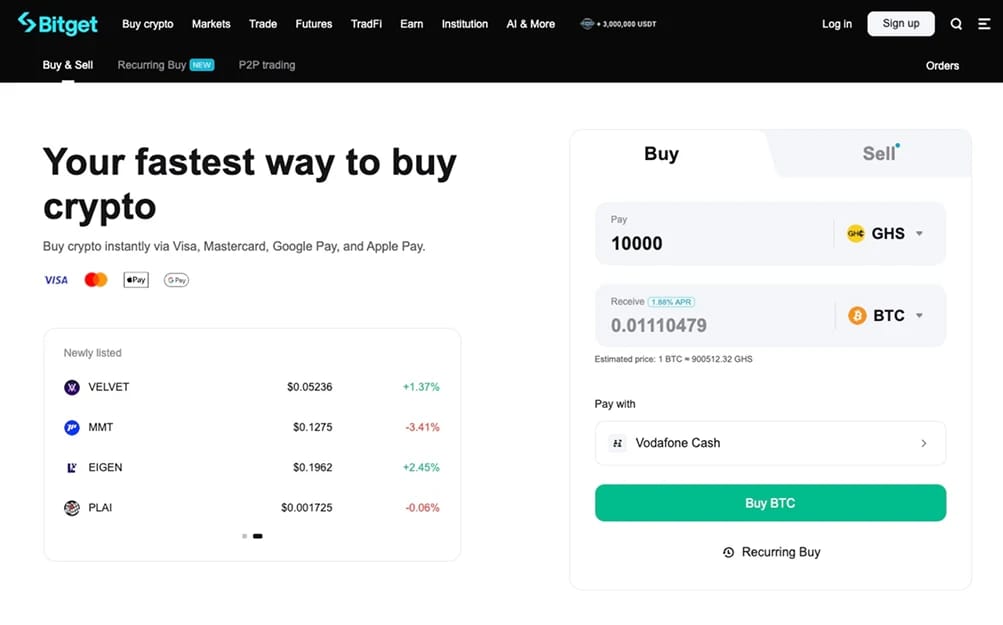The image size is (1003, 625).
Task: Open the MMT listing name
Action: tap(100, 427)
